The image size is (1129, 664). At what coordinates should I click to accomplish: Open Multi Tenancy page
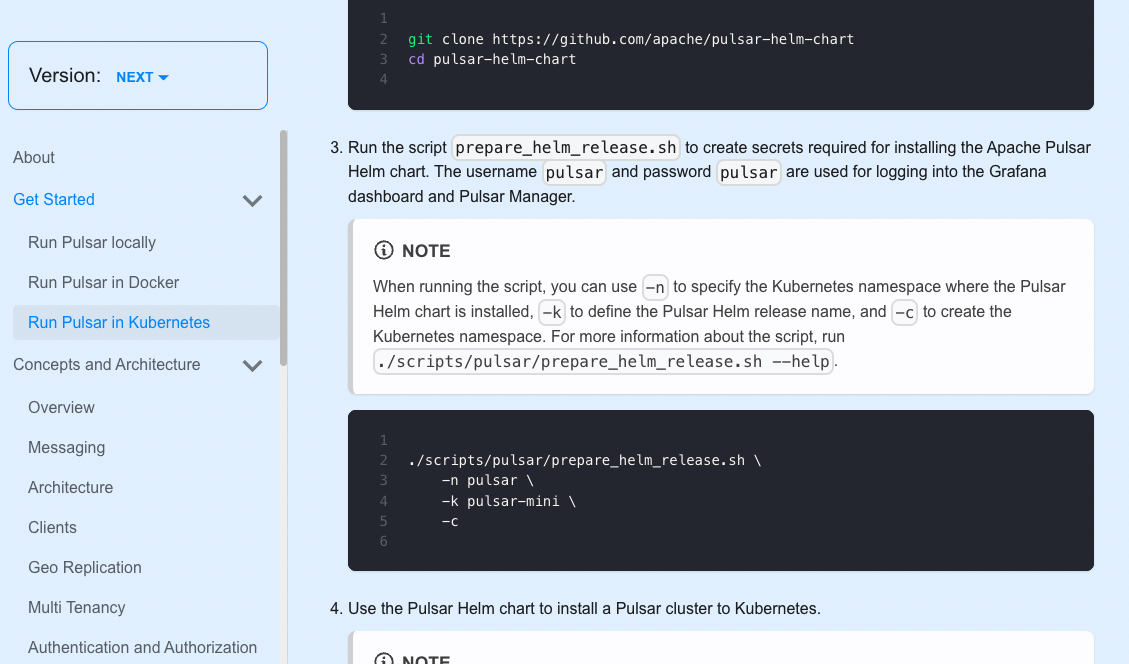tap(76, 608)
